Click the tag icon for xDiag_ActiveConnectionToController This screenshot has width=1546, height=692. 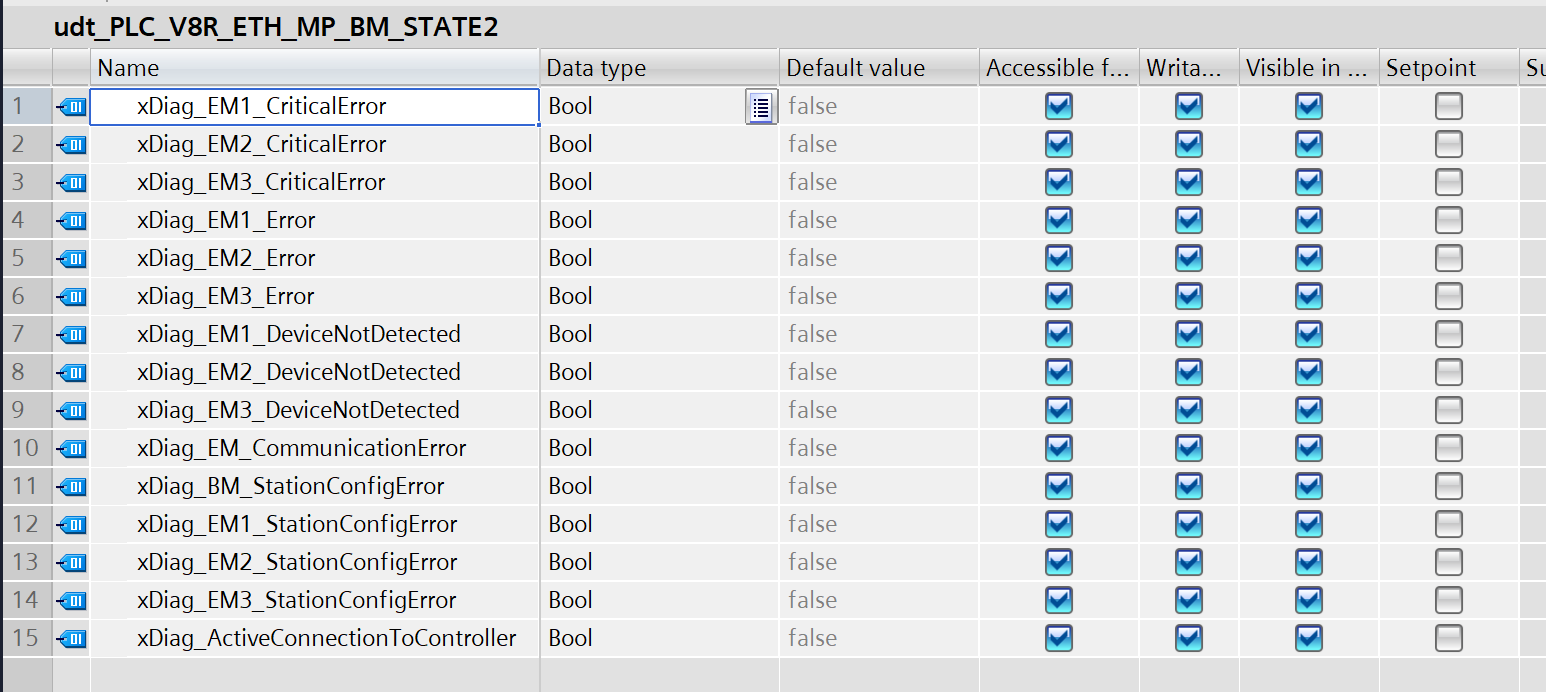click(72, 639)
